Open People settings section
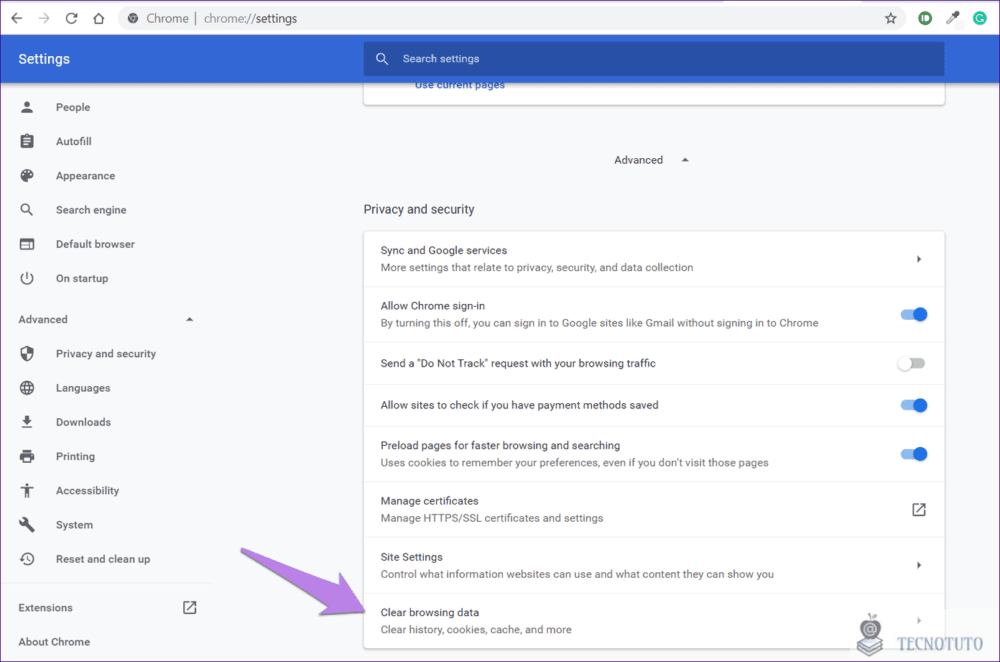Screen dimensions: 1000x662 click(x=73, y=107)
